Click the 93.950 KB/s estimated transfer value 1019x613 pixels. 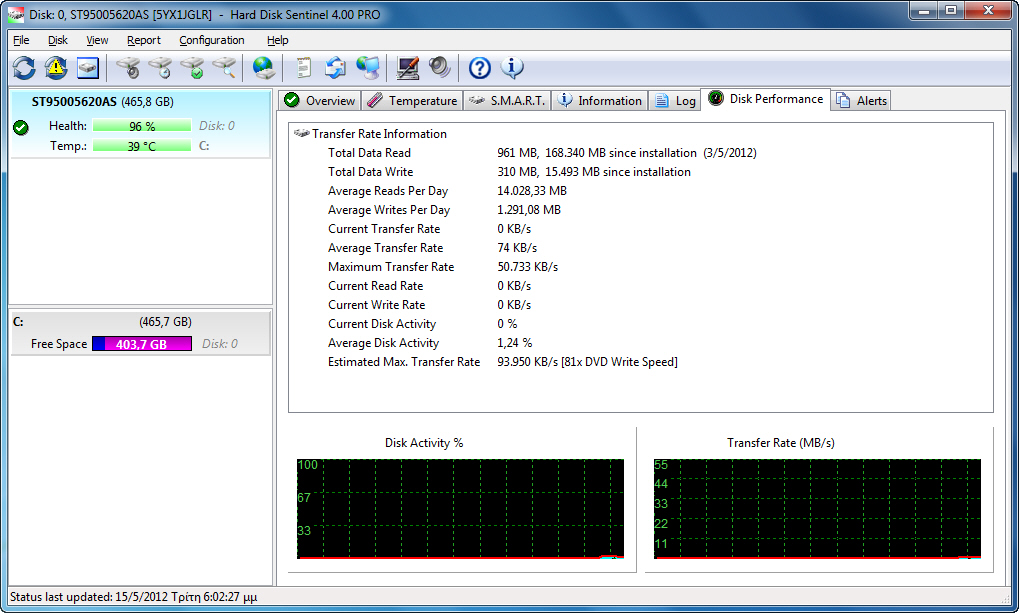[x=587, y=362]
